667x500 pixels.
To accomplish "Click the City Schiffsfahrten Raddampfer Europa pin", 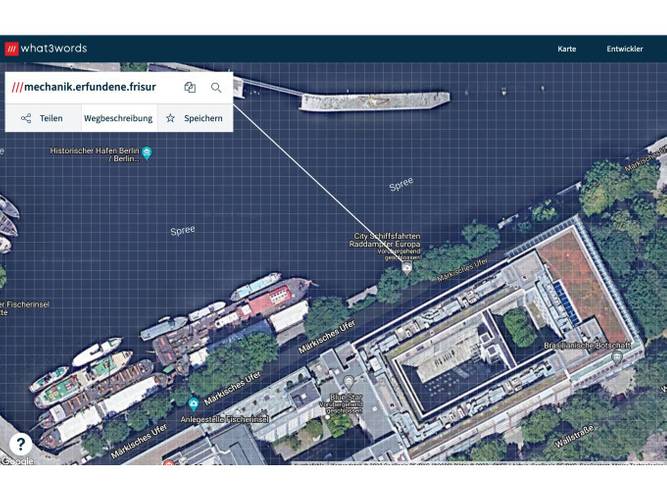I will 406,267.
